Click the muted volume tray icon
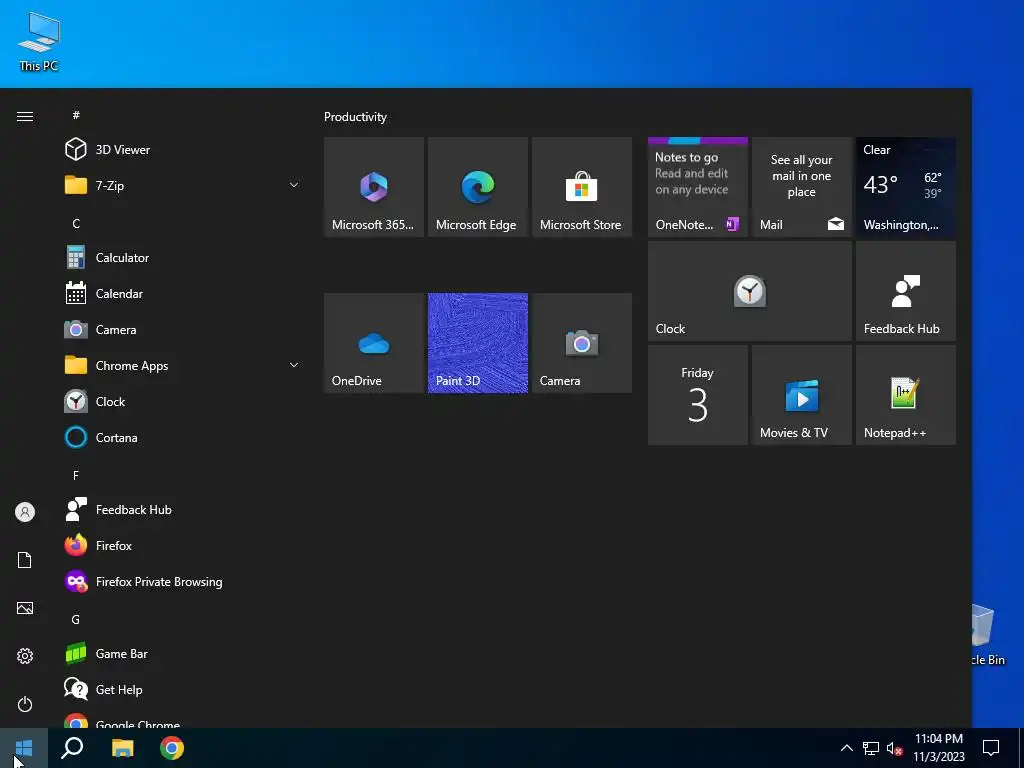Viewport: 1024px width, 768px height. click(895, 748)
